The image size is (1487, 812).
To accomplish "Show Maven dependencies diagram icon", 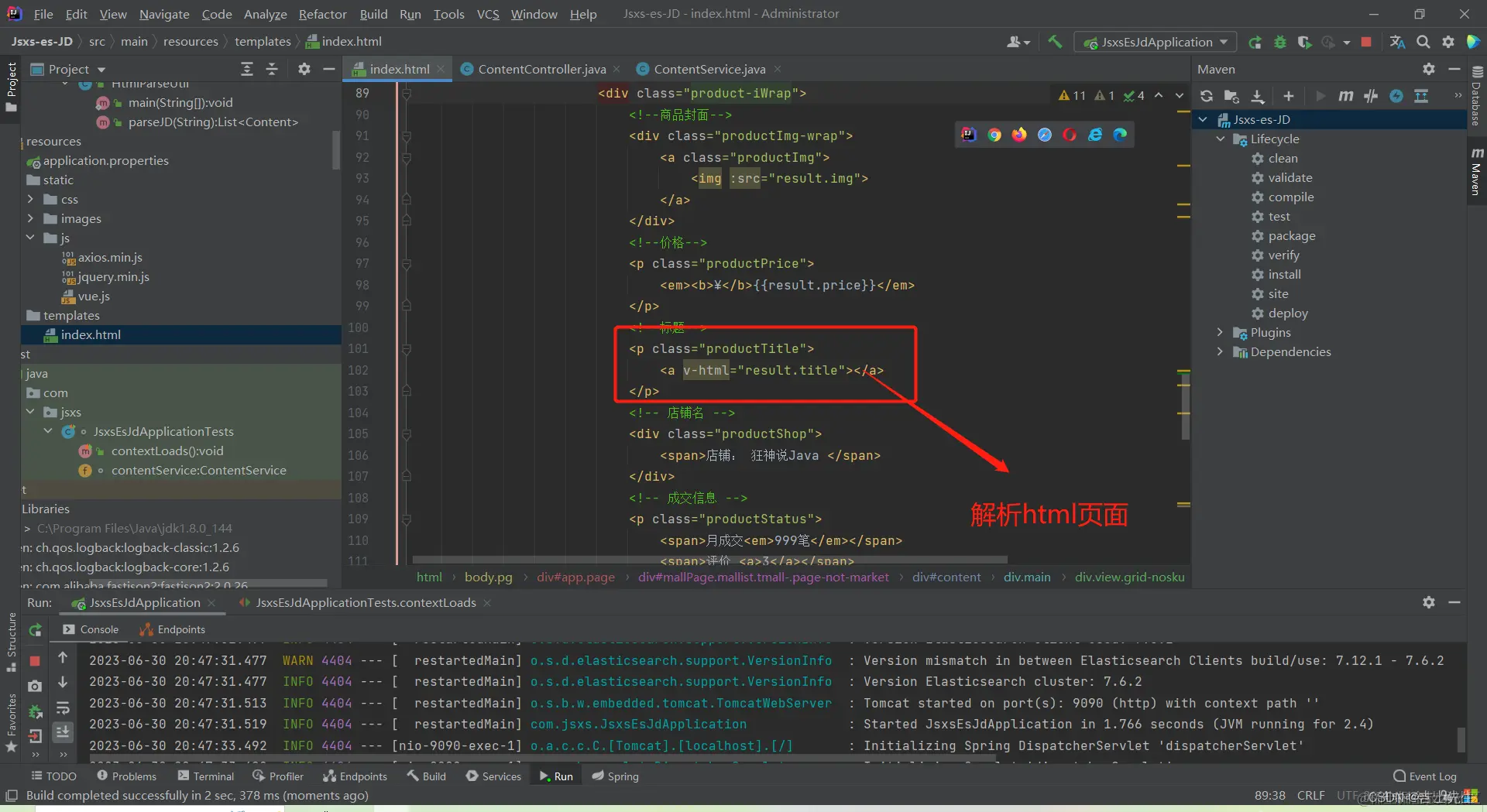I will (x=1421, y=96).
